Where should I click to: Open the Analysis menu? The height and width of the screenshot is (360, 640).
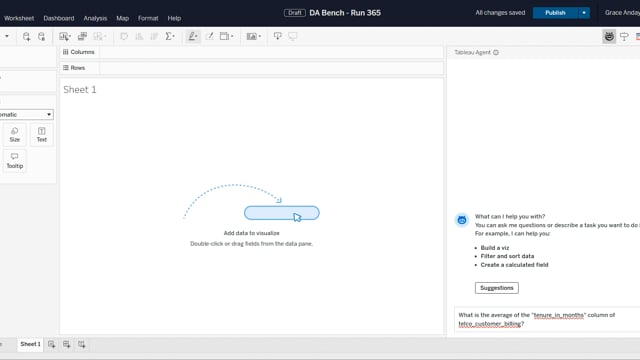point(95,18)
